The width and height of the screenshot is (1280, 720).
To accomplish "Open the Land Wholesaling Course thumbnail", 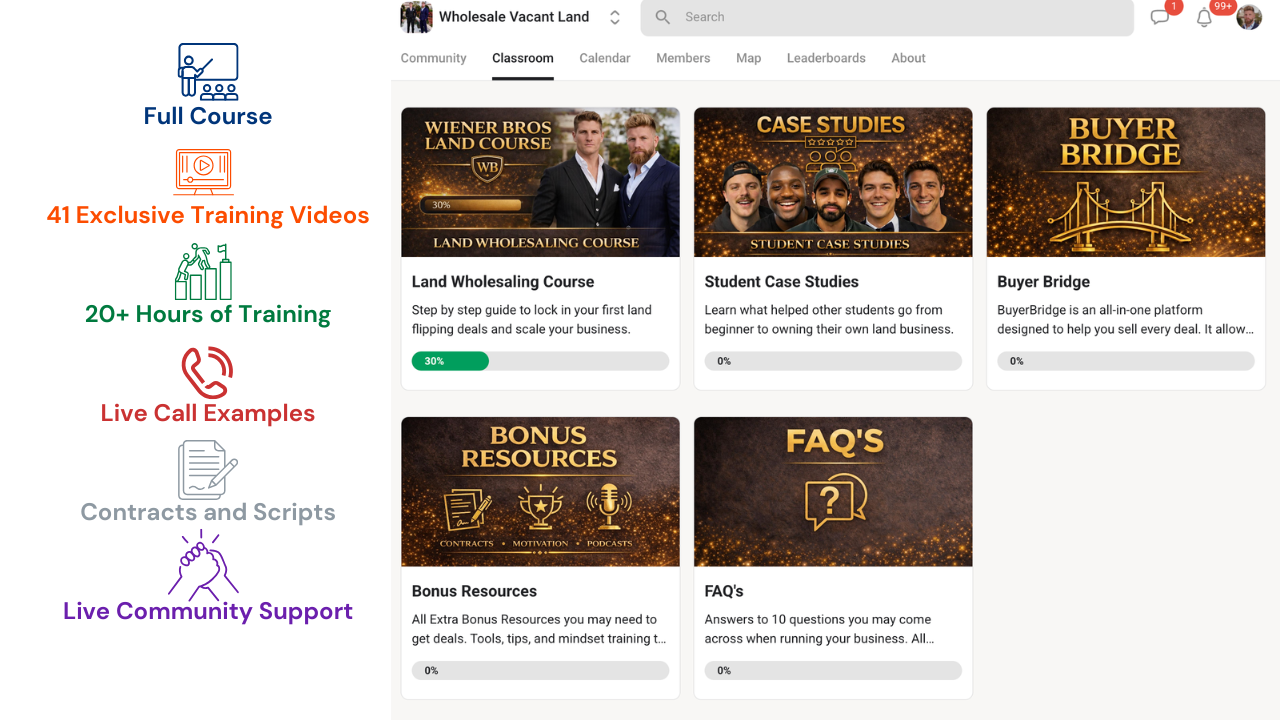I will [x=540, y=182].
